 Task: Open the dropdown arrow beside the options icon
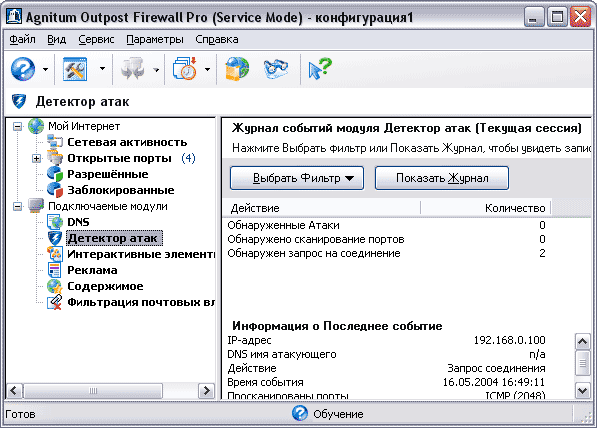102,69
